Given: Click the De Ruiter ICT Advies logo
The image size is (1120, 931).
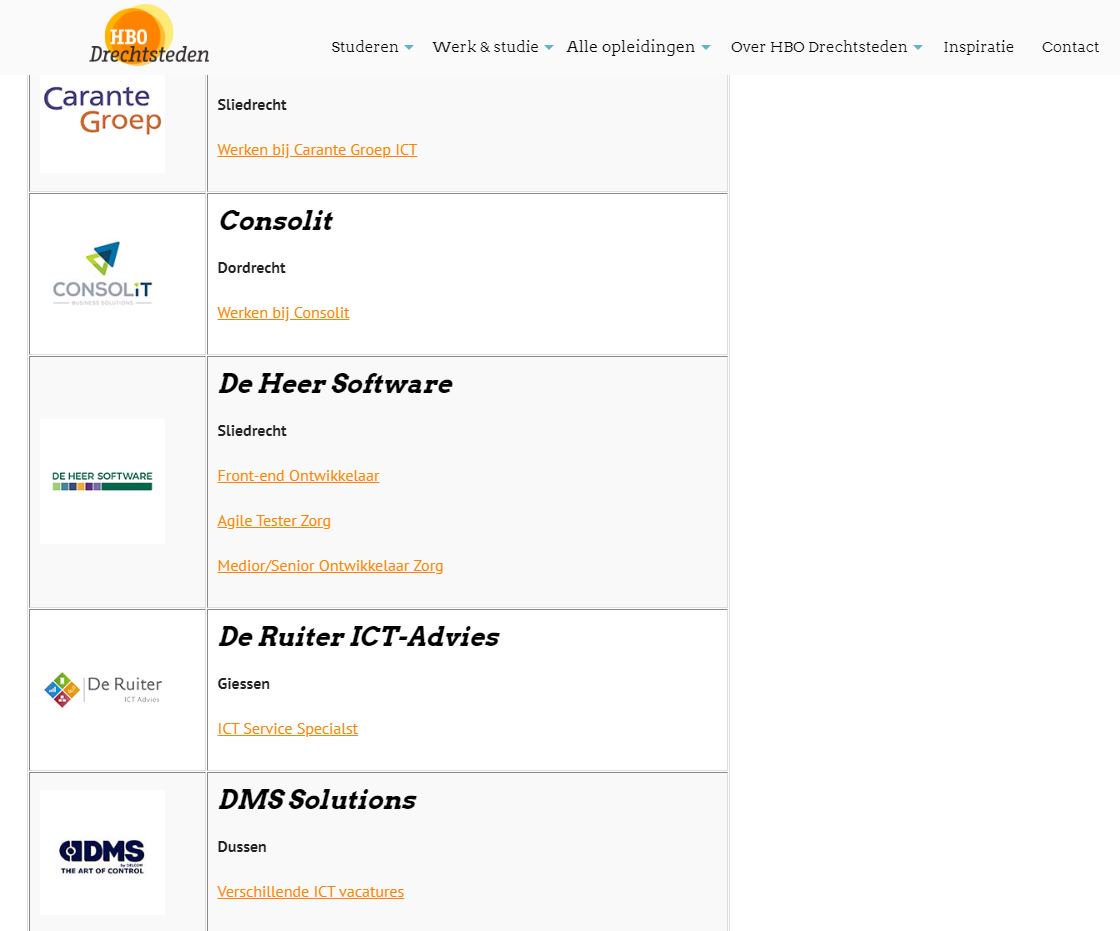Looking at the screenshot, I should pyautogui.click(x=102, y=690).
